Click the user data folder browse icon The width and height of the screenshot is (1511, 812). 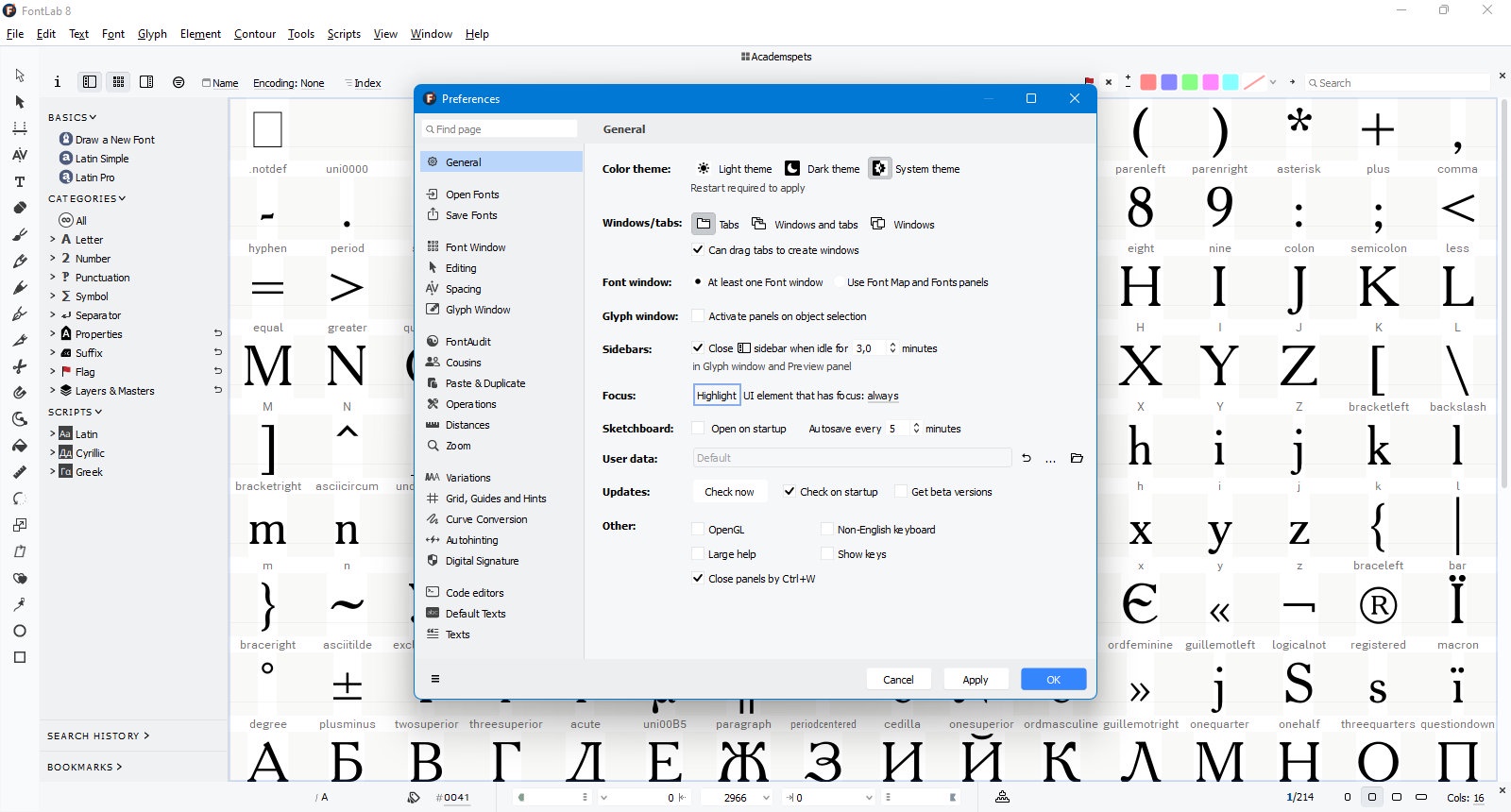1077,458
